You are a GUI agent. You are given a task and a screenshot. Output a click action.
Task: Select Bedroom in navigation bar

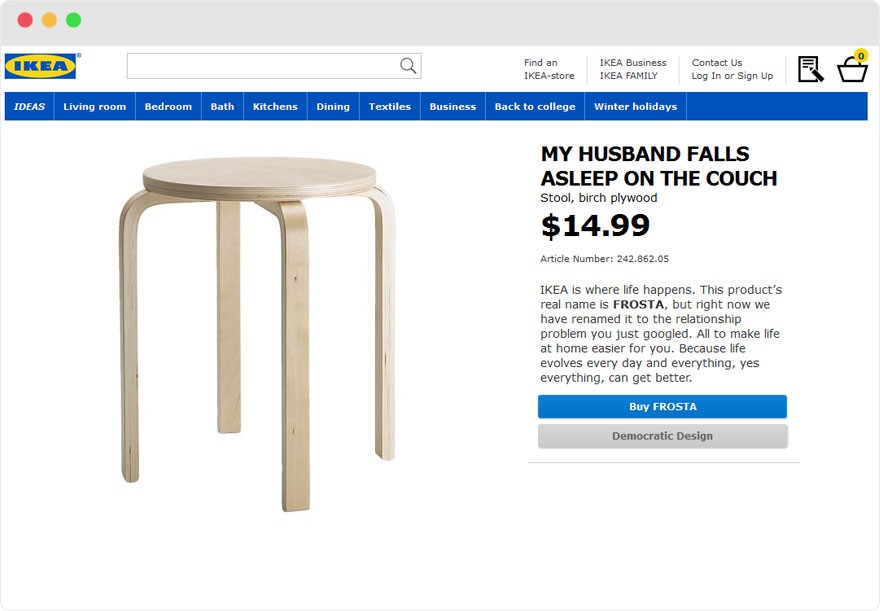[x=168, y=107]
